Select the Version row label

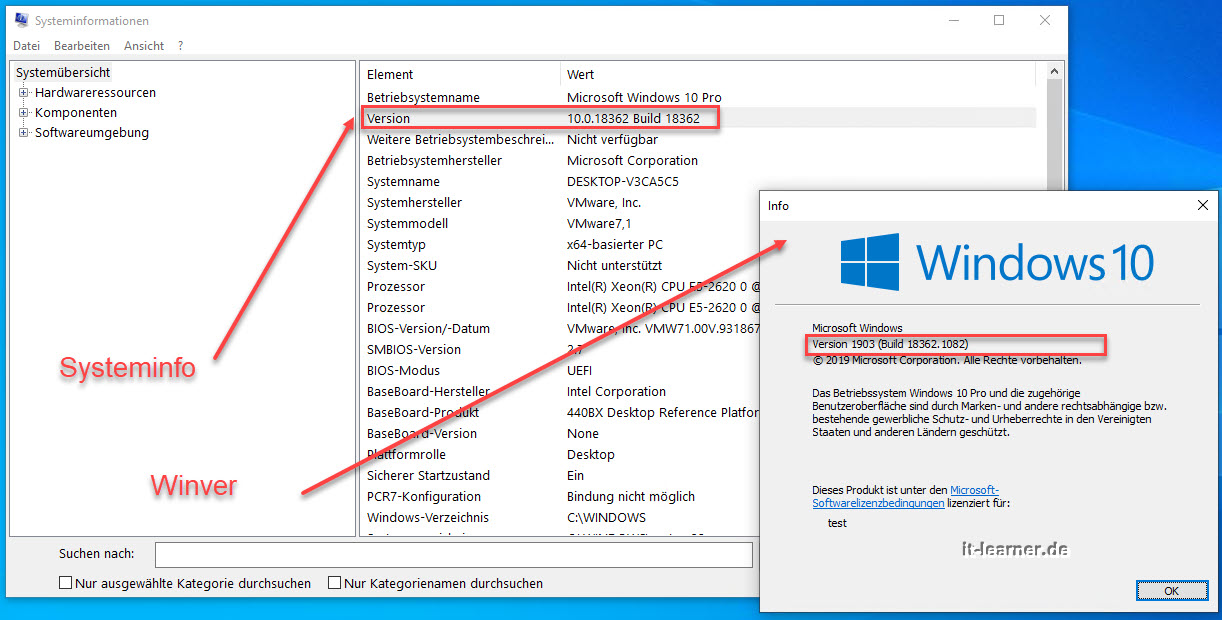(388, 119)
